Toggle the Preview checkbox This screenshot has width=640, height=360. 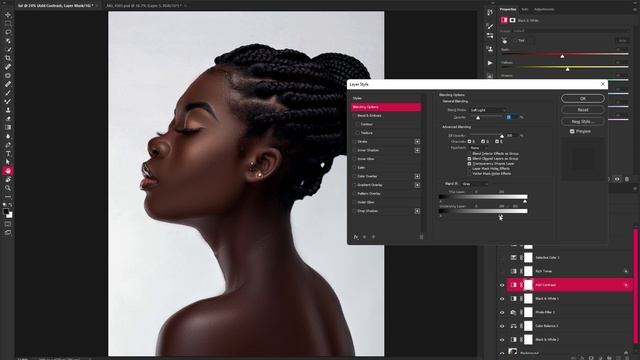click(x=572, y=131)
